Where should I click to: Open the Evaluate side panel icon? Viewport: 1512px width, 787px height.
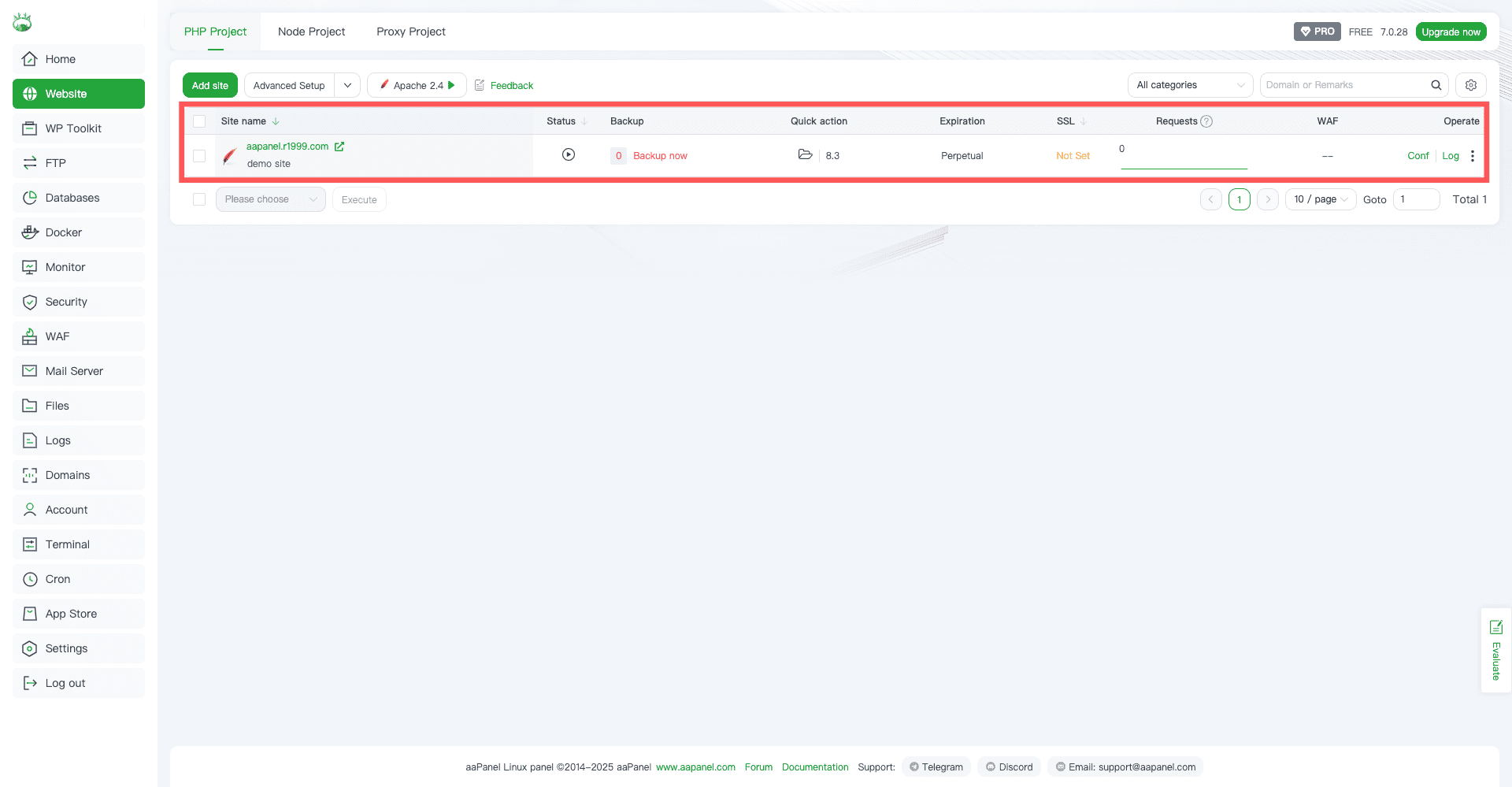click(x=1495, y=627)
